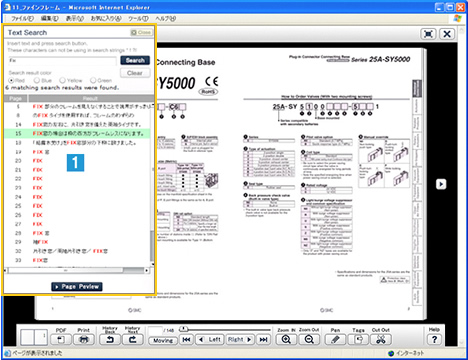Zoom in with magnifier plus icon
Viewport: 468px width, 360px height.
286,340
